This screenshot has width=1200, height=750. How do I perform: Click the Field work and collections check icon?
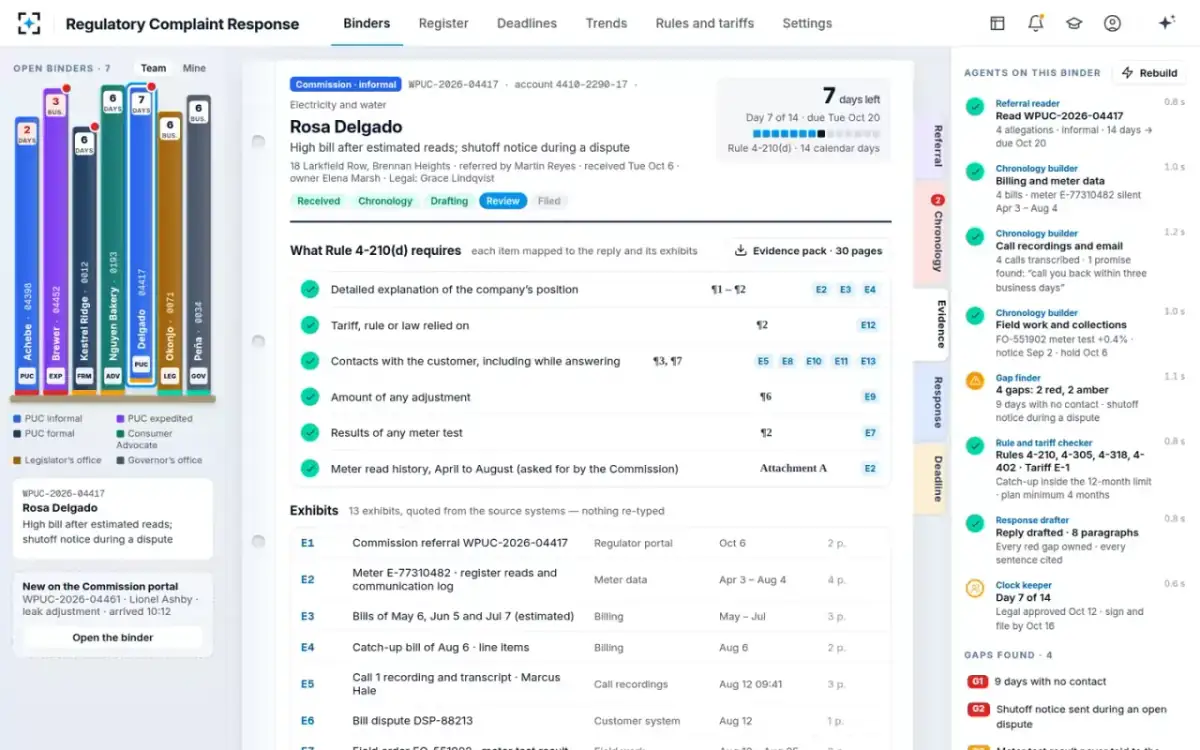[x=975, y=315]
